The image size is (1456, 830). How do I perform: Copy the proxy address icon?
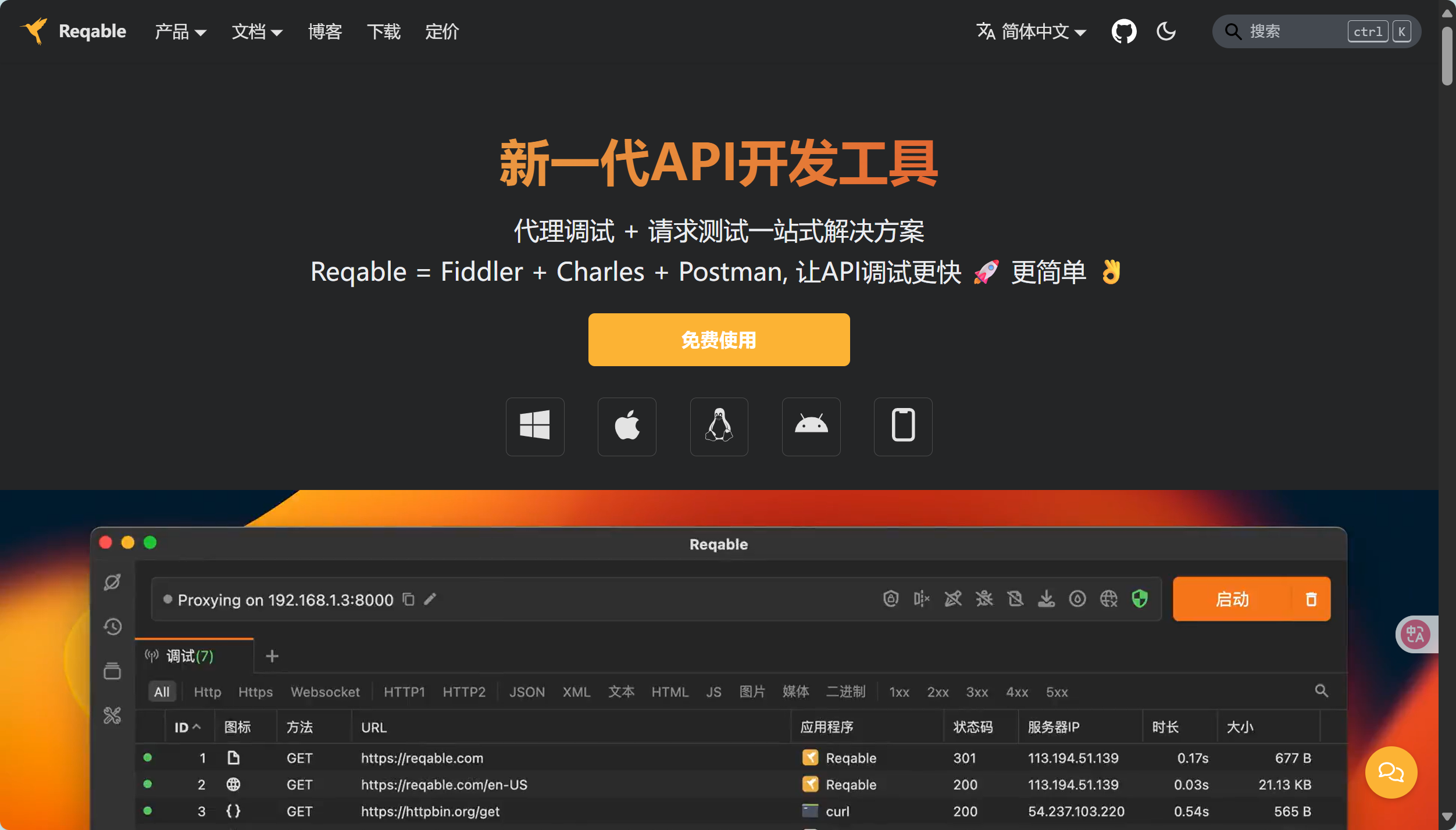[x=409, y=599]
